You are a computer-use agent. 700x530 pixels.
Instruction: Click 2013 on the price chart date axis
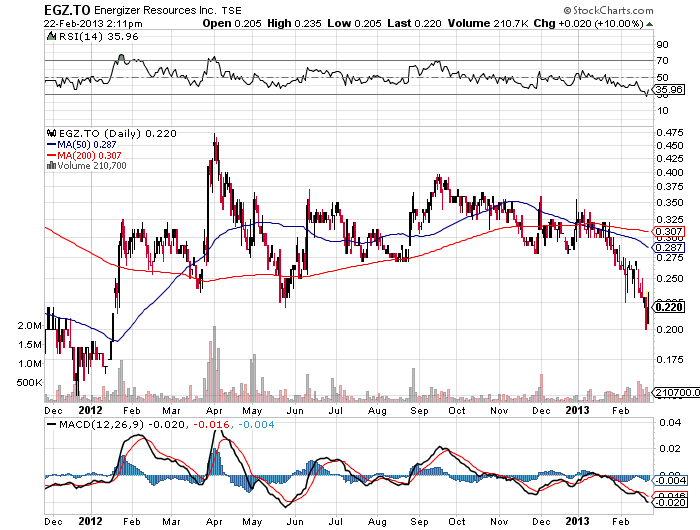coord(577,410)
